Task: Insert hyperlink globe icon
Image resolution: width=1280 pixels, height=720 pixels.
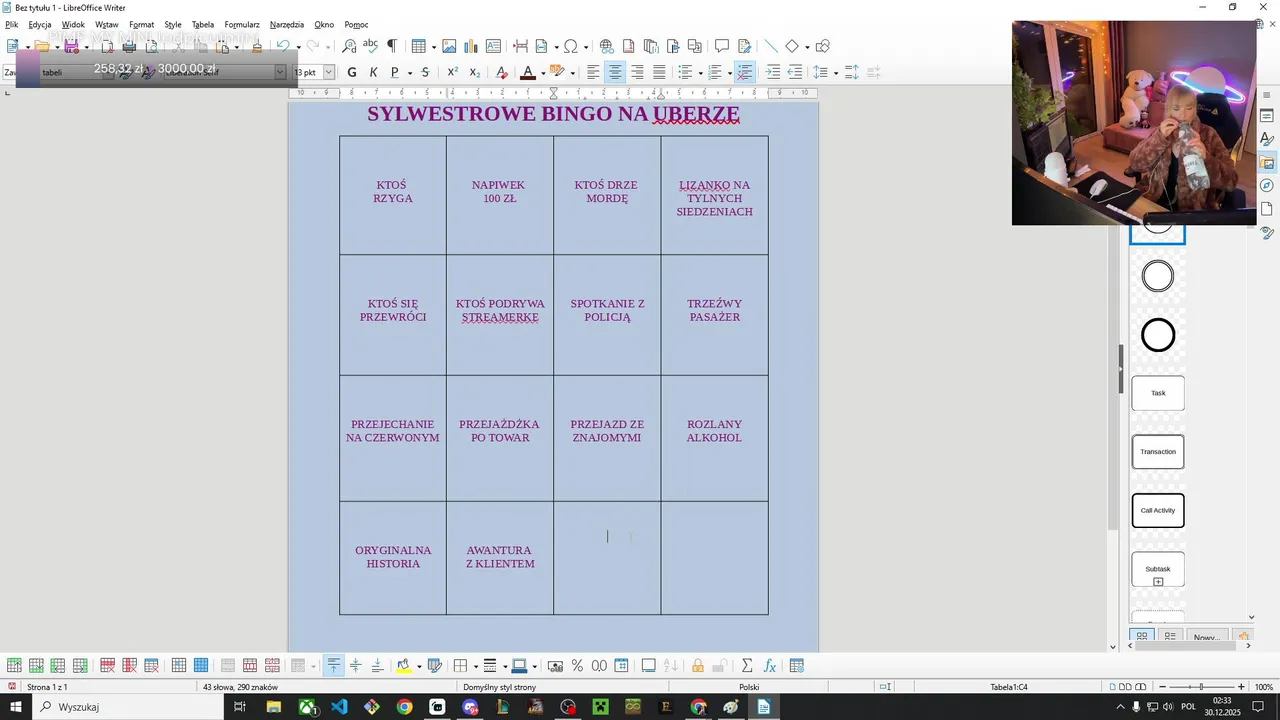Action: (x=606, y=46)
